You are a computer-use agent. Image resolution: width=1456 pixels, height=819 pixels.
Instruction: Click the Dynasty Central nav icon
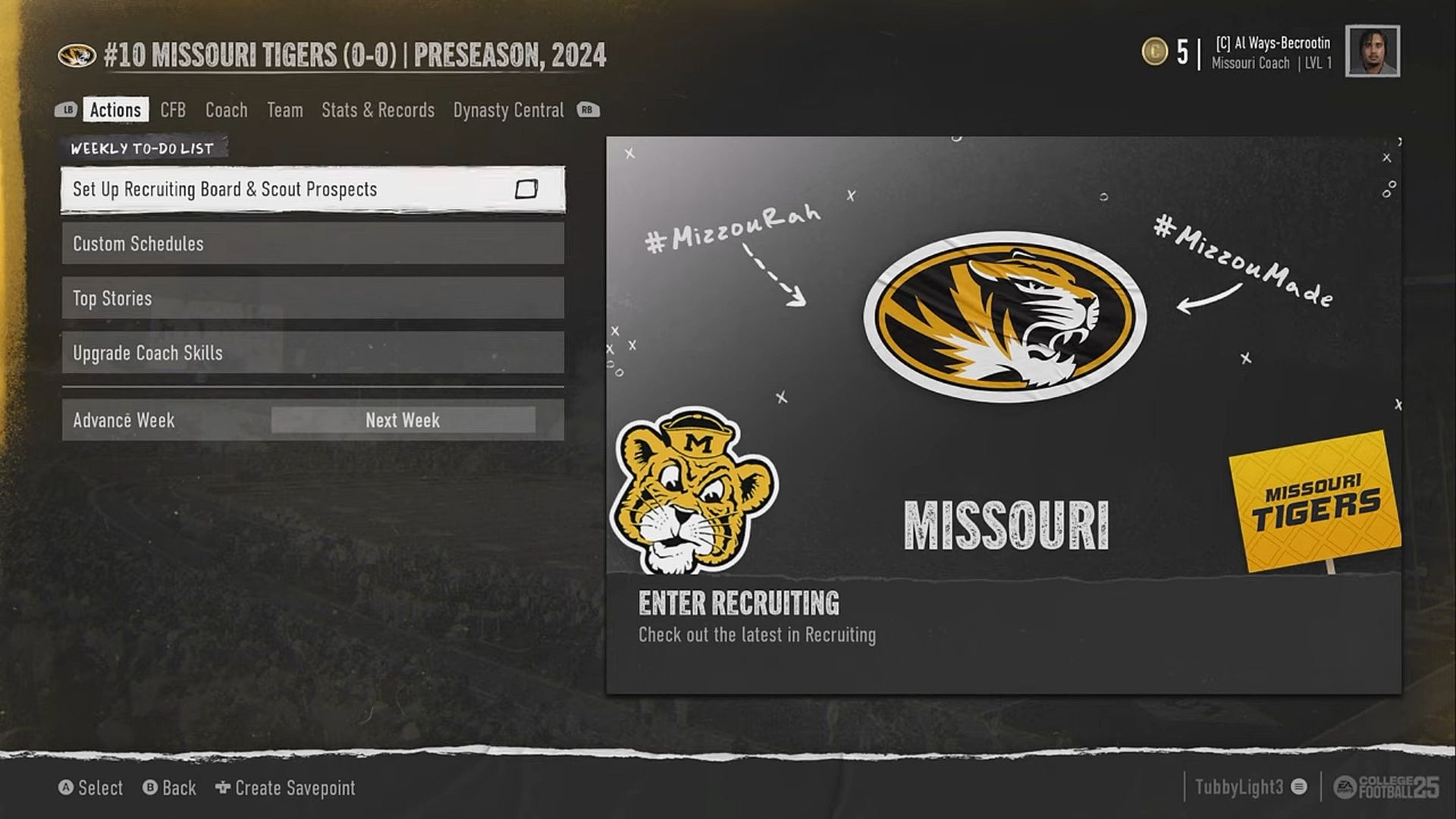click(509, 110)
